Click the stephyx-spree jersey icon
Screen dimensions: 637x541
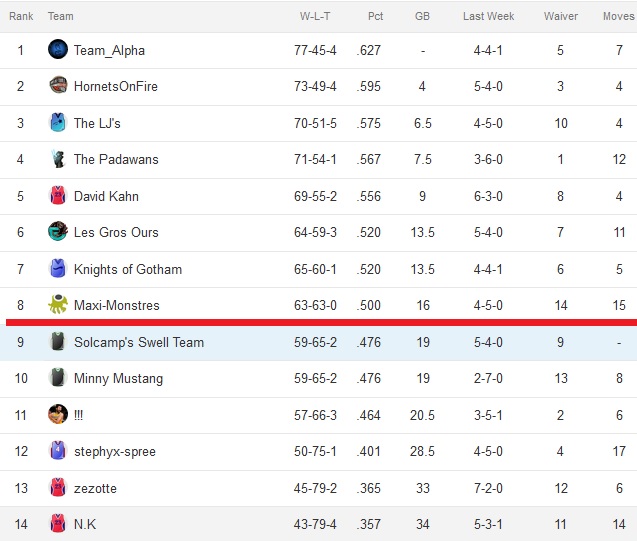point(58,450)
